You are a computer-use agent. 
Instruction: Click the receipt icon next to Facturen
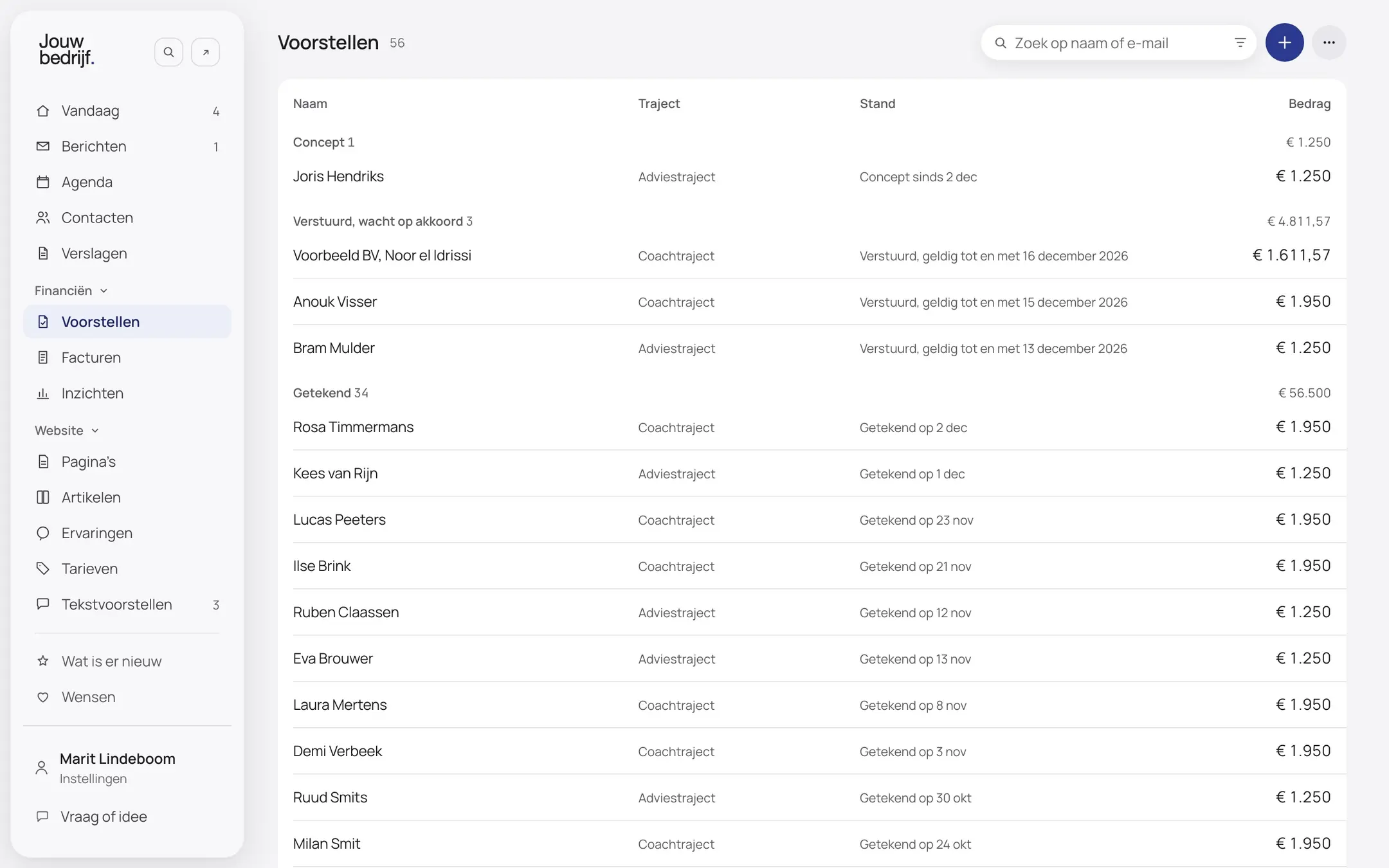[x=43, y=357]
